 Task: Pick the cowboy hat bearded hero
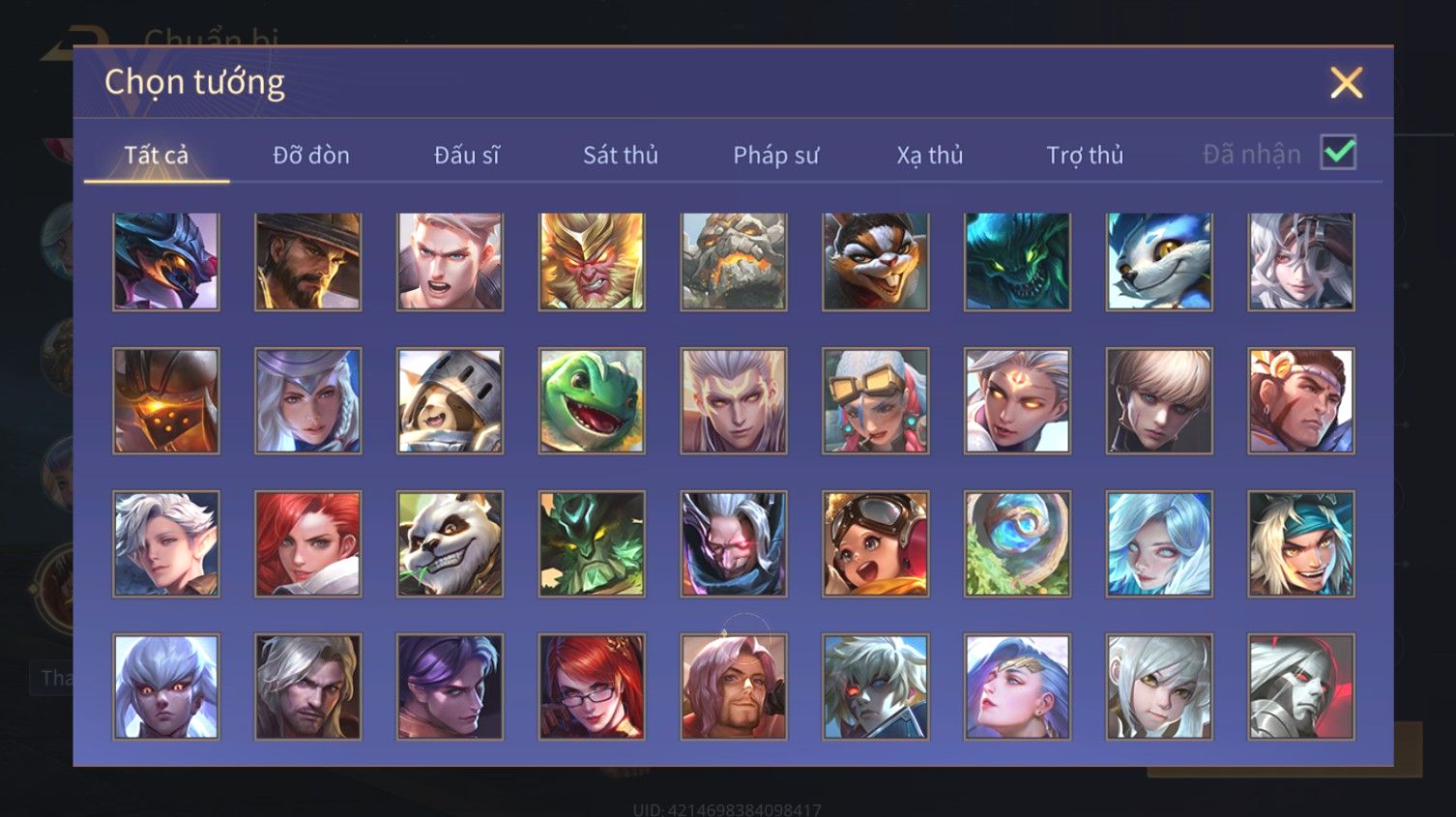click(308, 262)
